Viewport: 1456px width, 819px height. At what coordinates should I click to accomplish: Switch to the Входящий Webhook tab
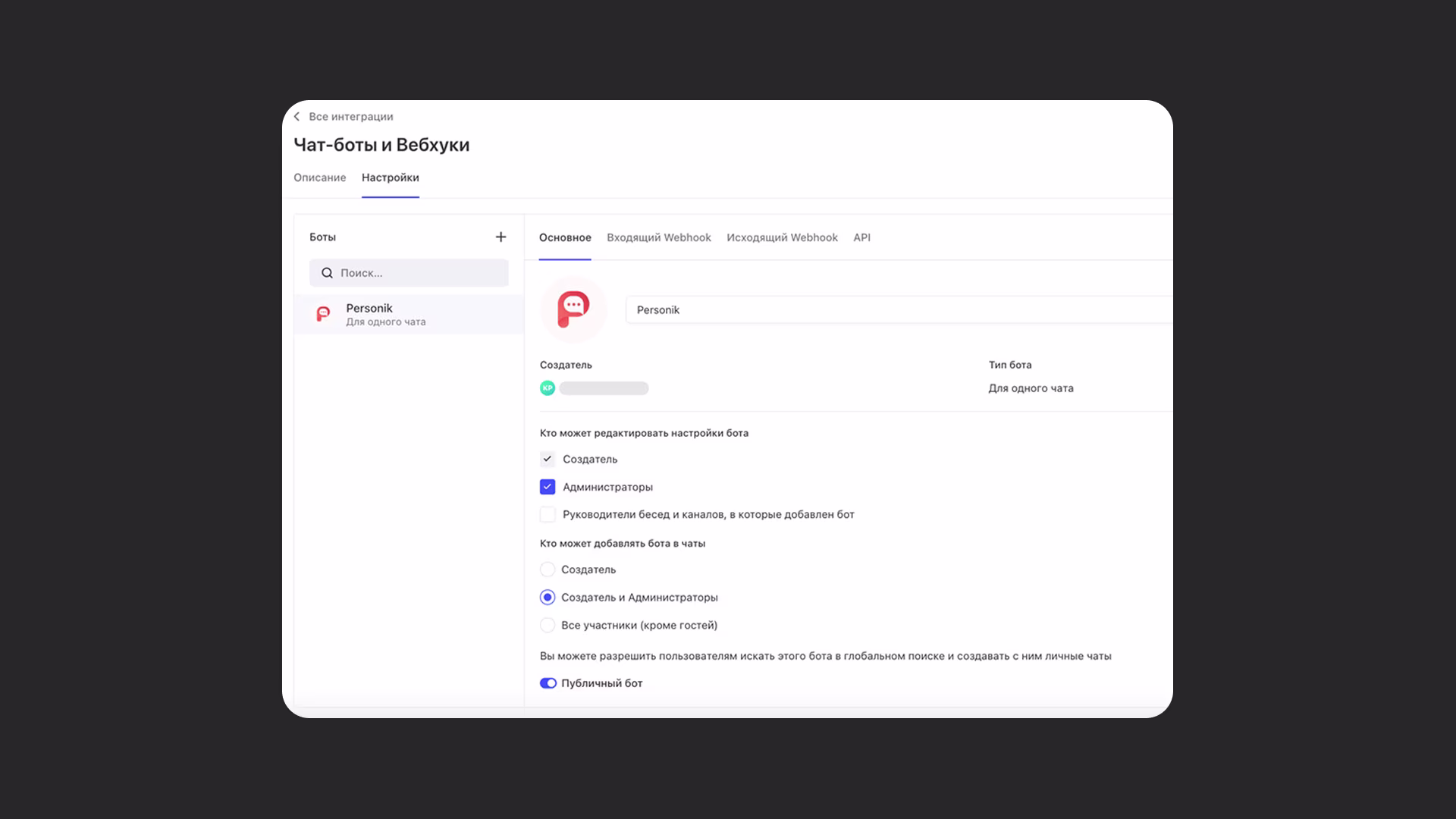click(658, 237)
